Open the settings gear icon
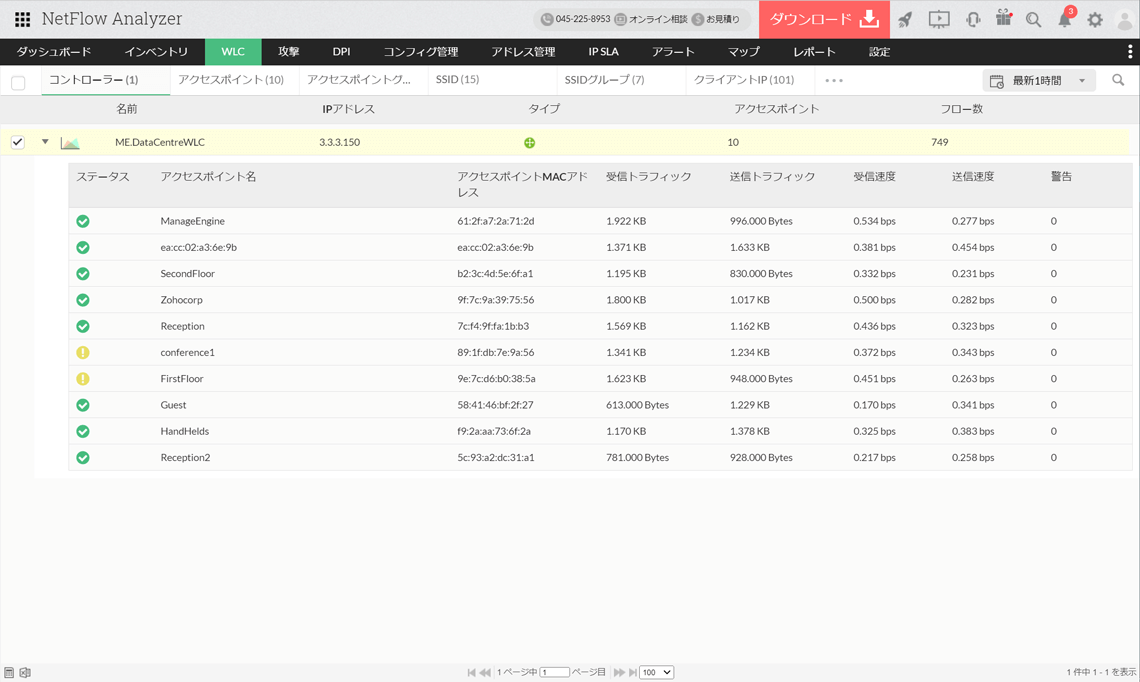 pos(1095,20)
